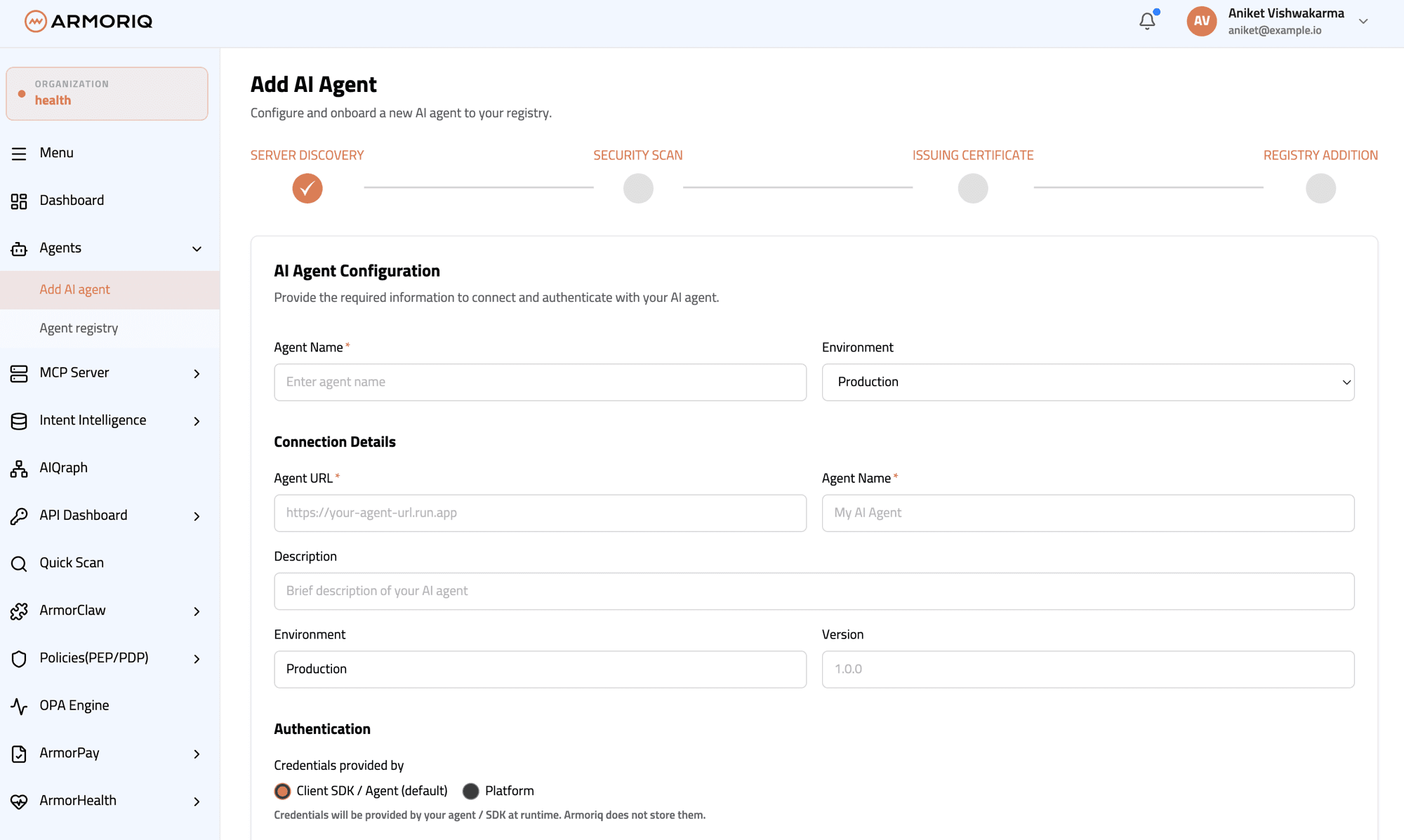Screen dimensions: 1404x840
Task: Click the MCP Server icon
Action: pyautogui.click(x=19, y=373)
